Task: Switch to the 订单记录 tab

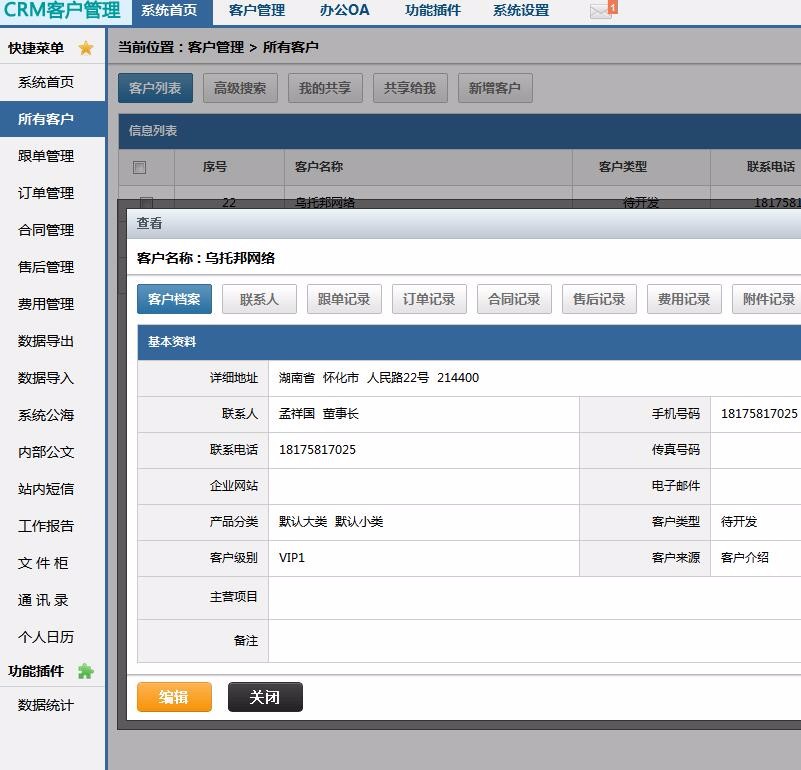Action: [428, 298]
